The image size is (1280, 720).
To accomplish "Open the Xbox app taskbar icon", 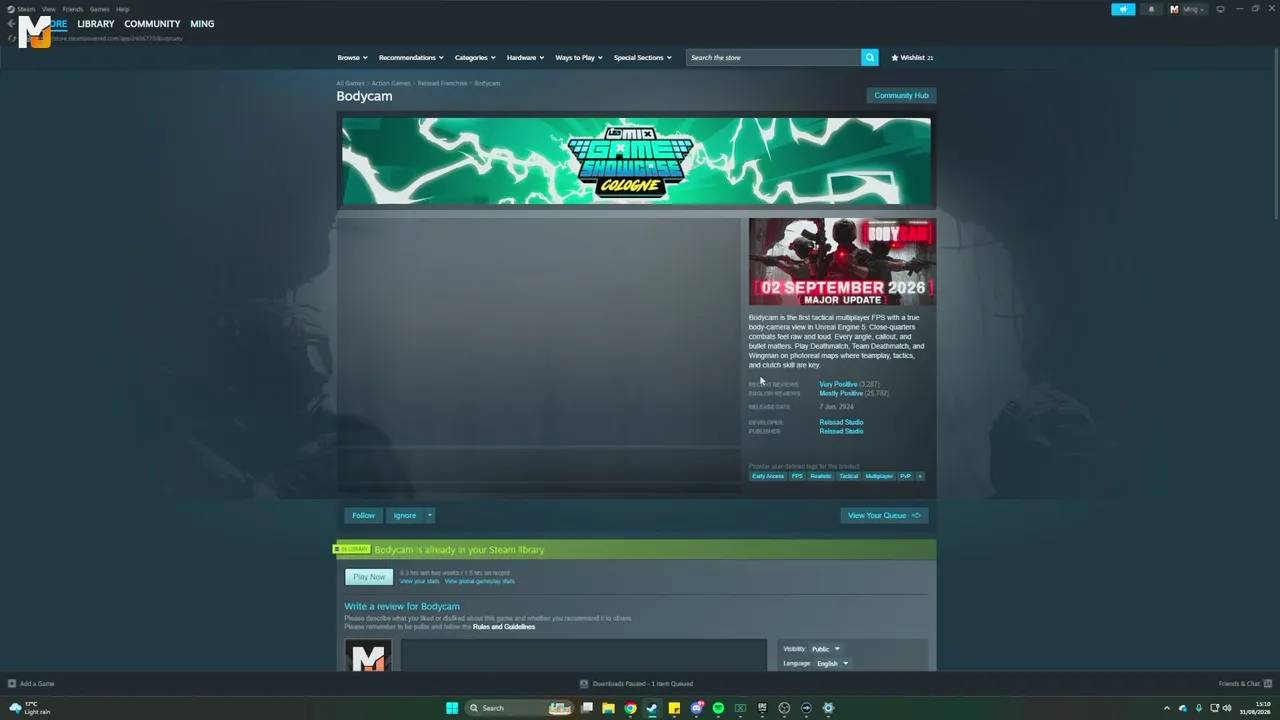I will click(x=740, y=708).
